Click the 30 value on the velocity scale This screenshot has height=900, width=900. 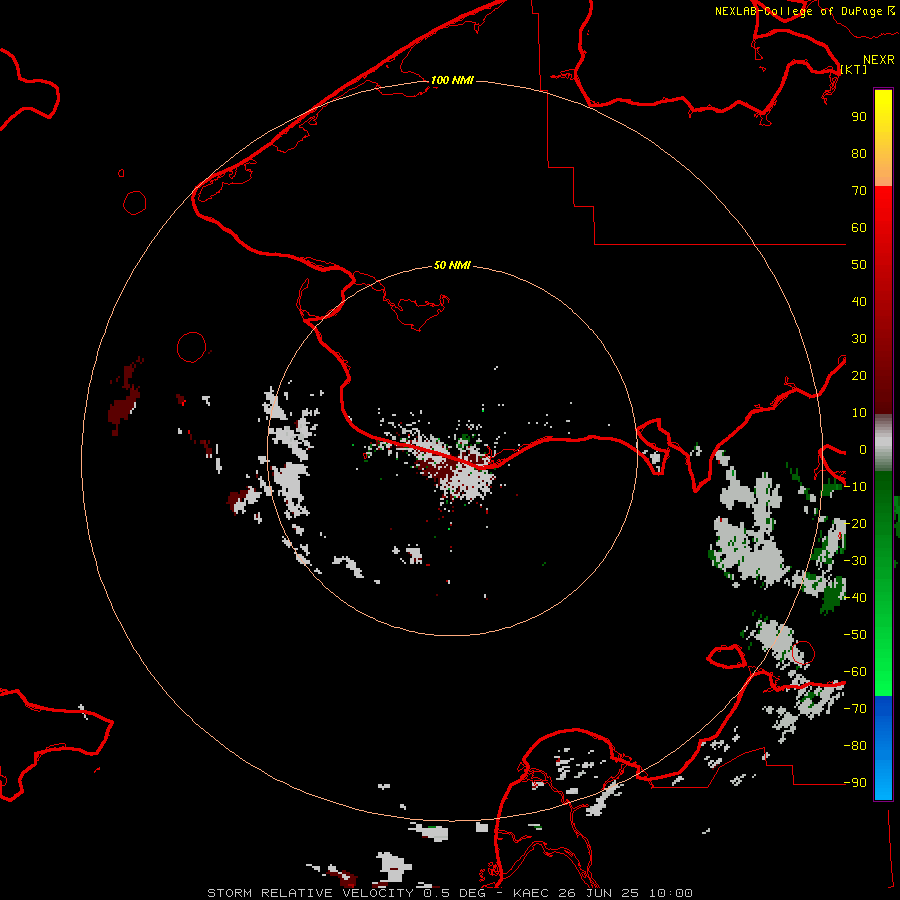coord(859,339)
